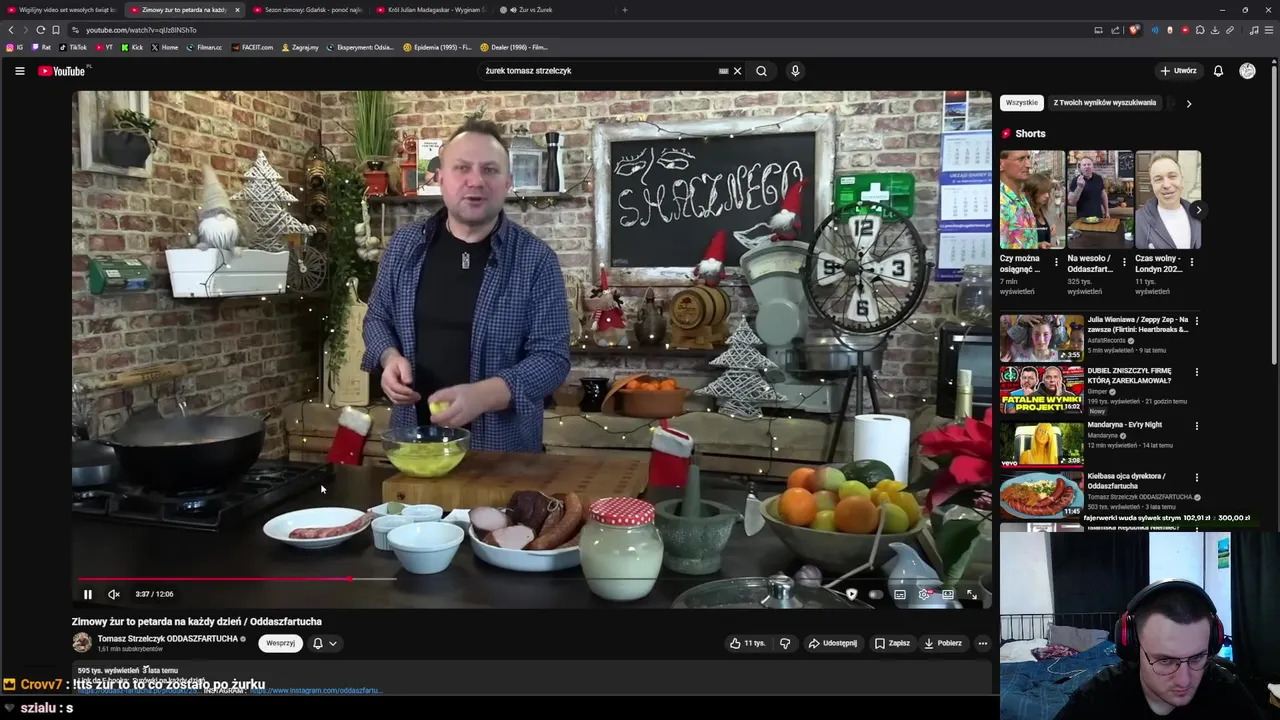1280x720 pixels.
Task: Open the TikTok bookmark
Action: (73, 47)
